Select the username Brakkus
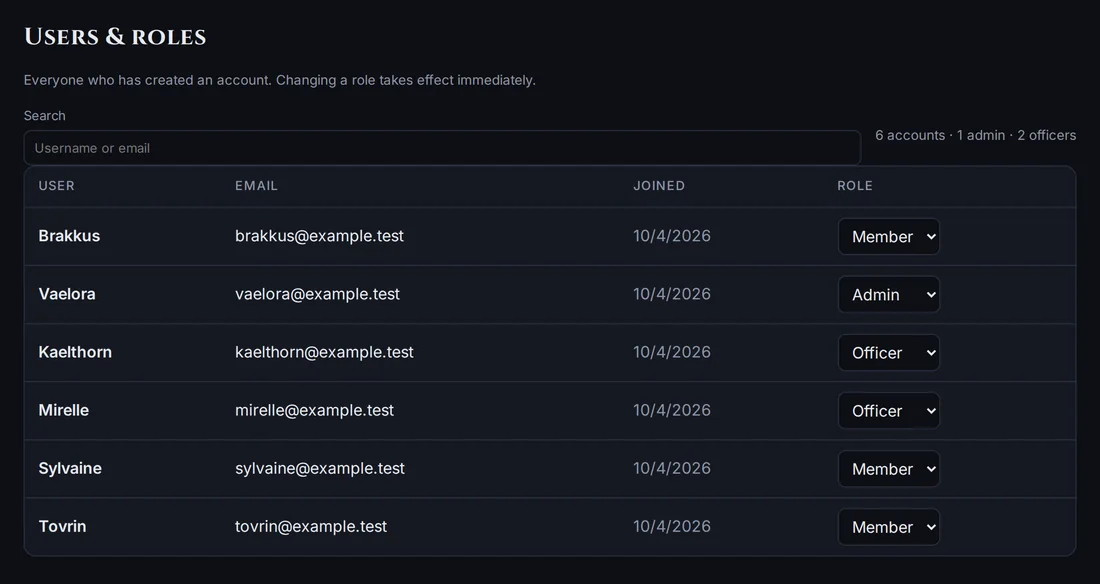 pos(69,236)
